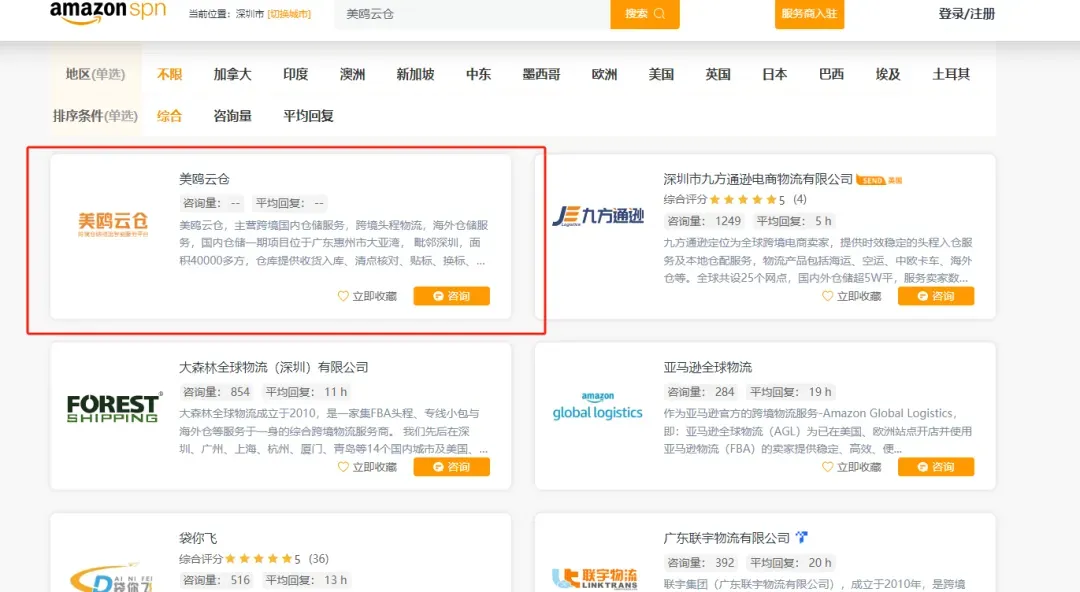
Task: Click the star rating on 袋你飞 card
Action: (x=258, y=559)
